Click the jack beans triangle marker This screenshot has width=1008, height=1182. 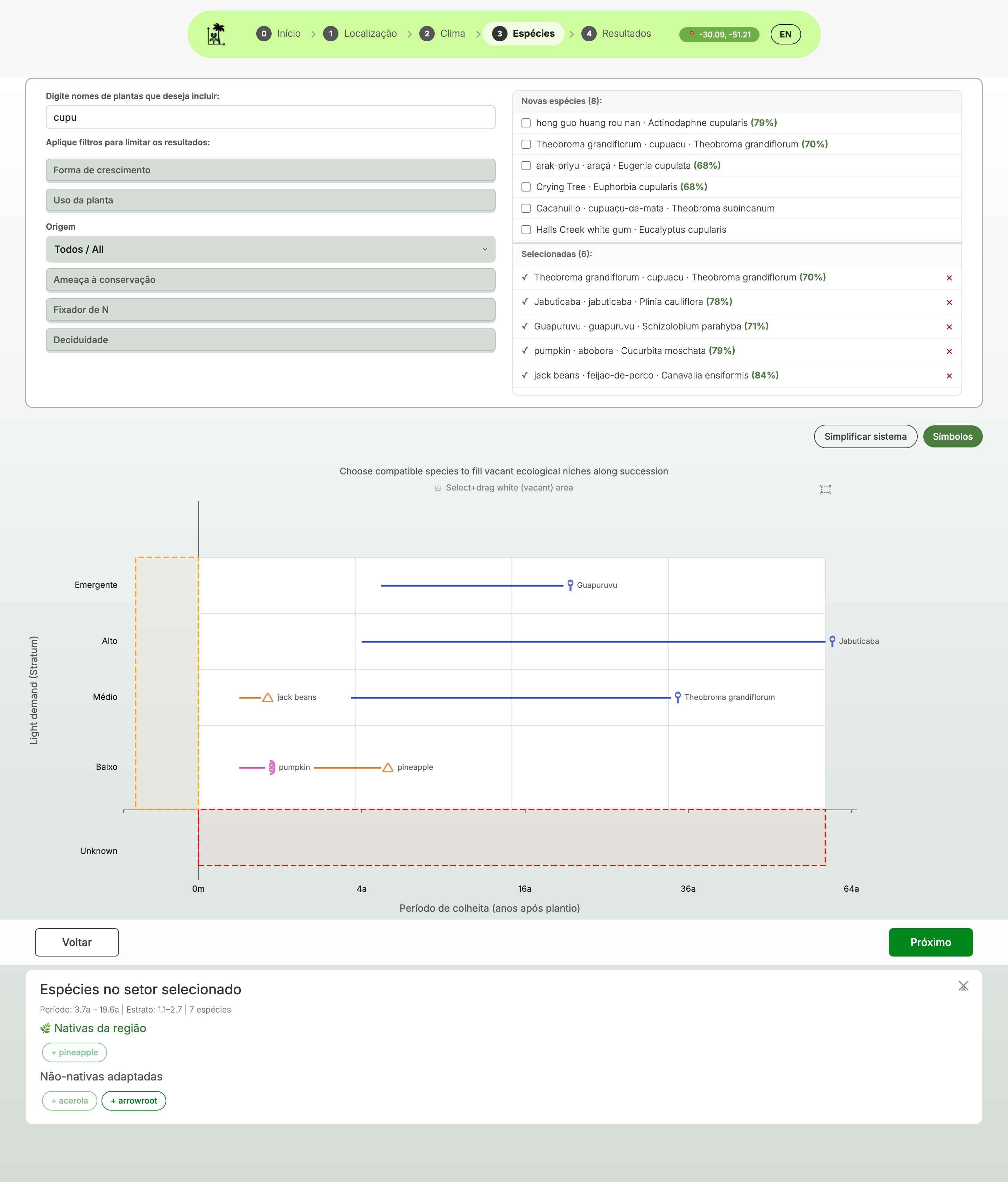point(267,698)
